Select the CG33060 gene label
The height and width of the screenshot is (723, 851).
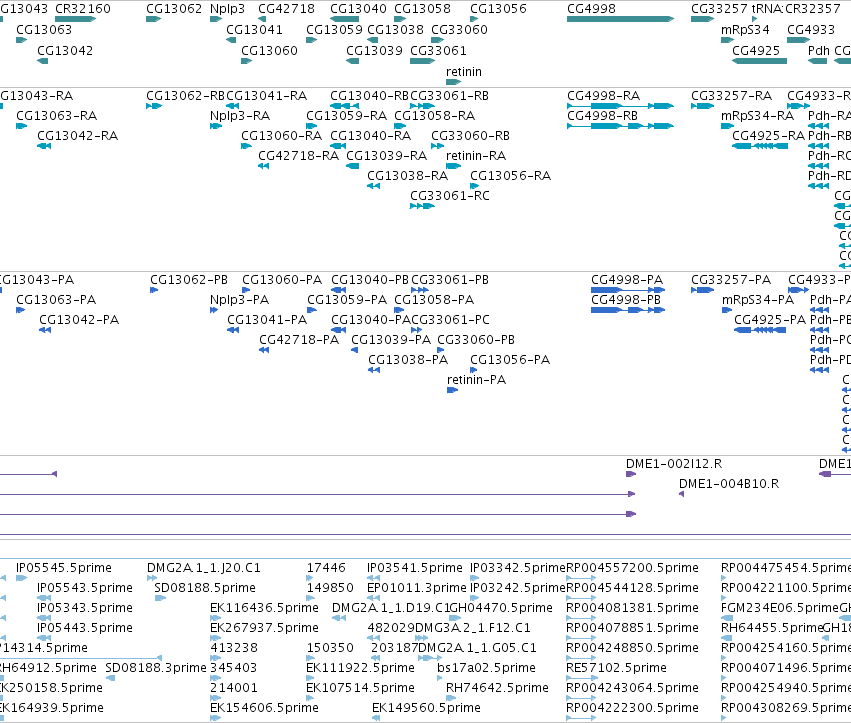point(459,29)
